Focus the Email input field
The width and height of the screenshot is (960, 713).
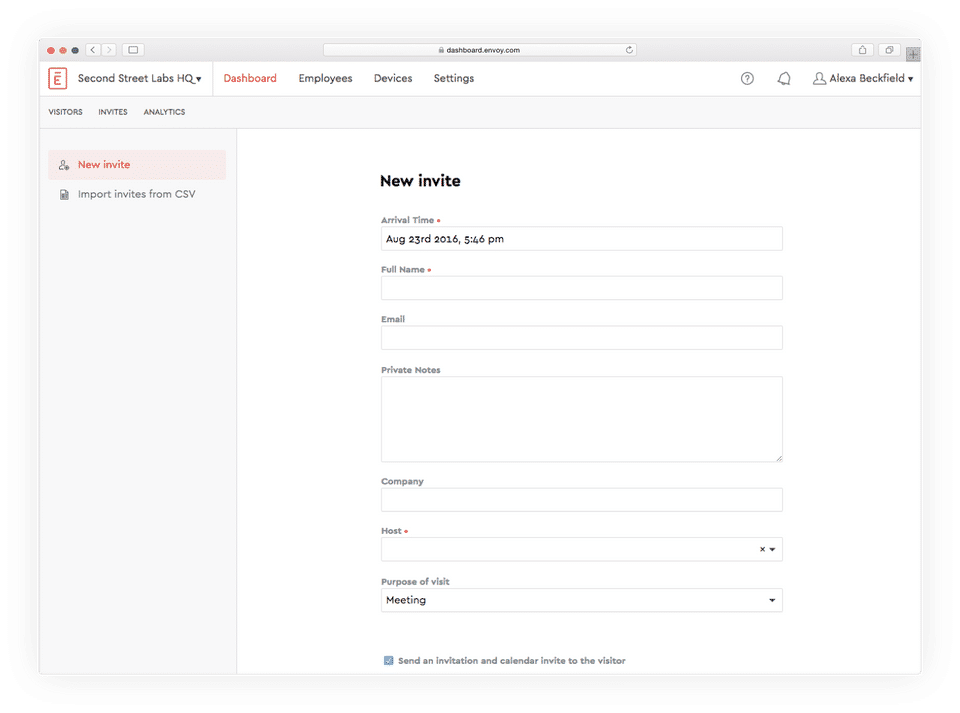[582, 337]
